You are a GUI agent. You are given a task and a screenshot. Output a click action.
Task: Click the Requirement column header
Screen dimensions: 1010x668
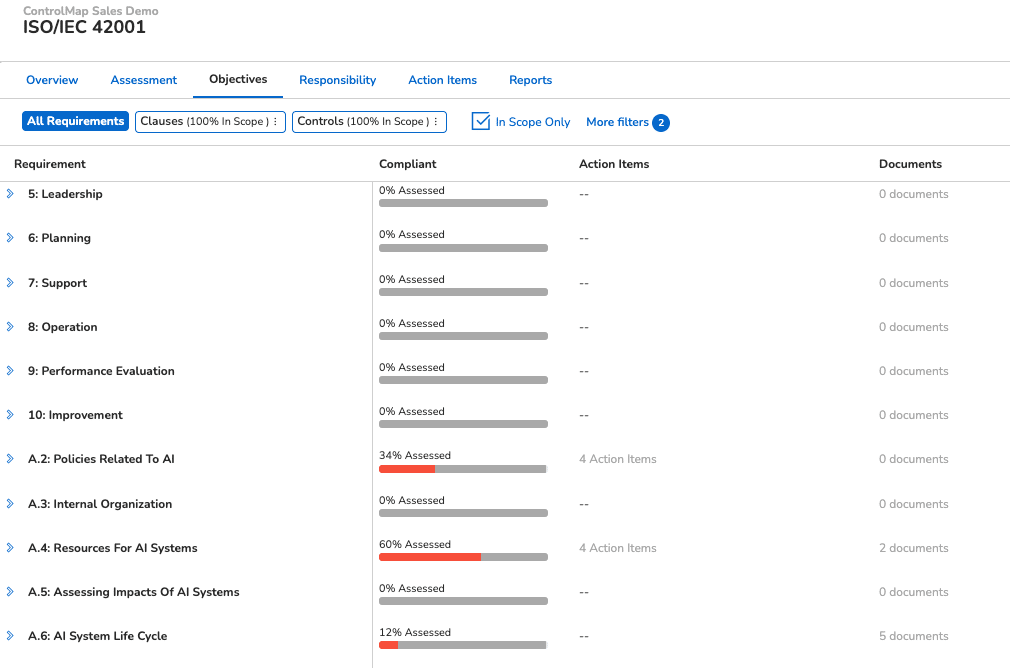[x=50, y=164]
